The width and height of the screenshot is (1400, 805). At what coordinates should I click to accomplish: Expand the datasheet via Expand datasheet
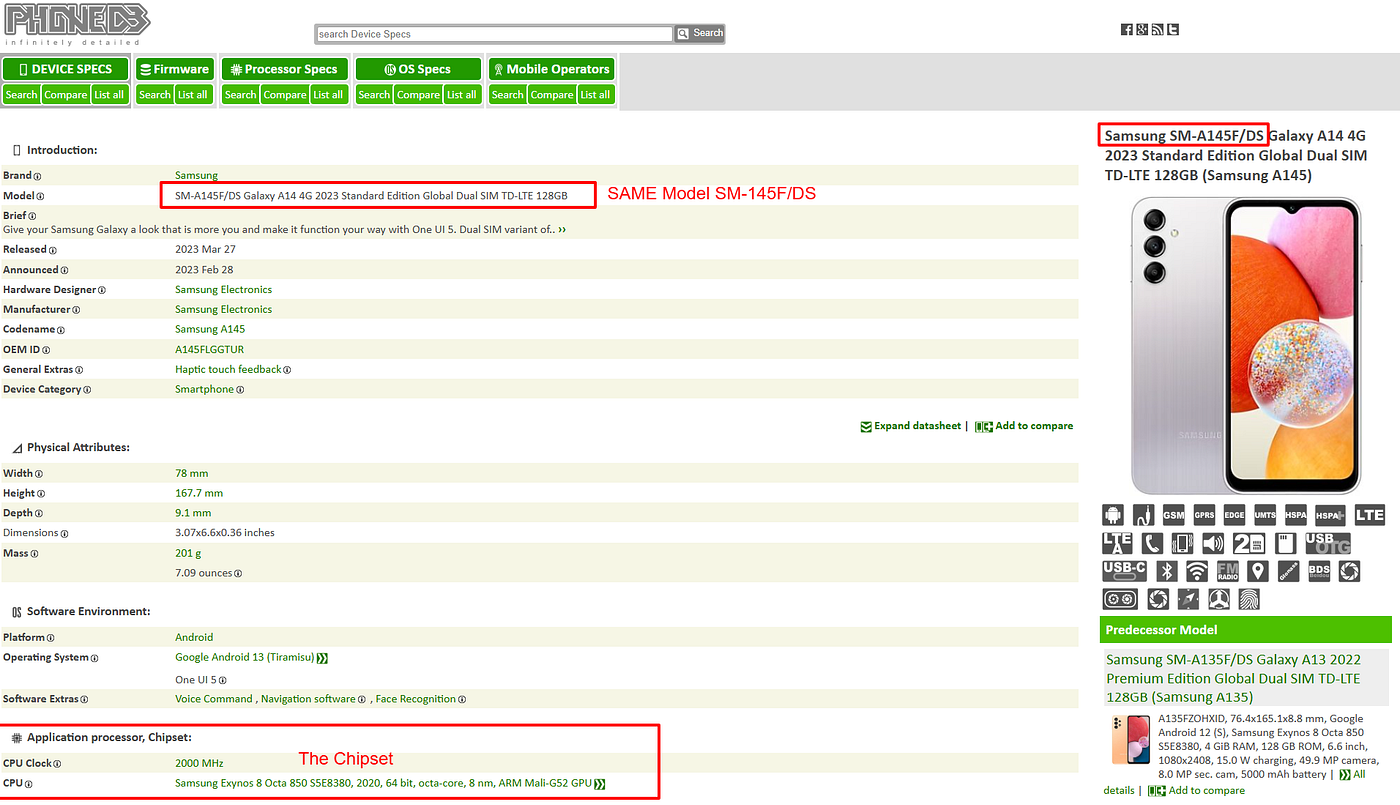[911, 426]
